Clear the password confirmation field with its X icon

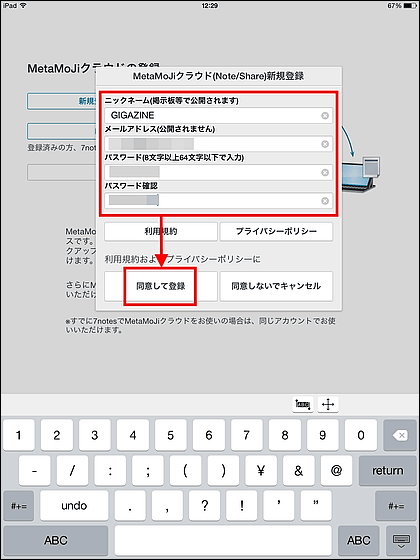pyautogui.click(x=325, y=201)
